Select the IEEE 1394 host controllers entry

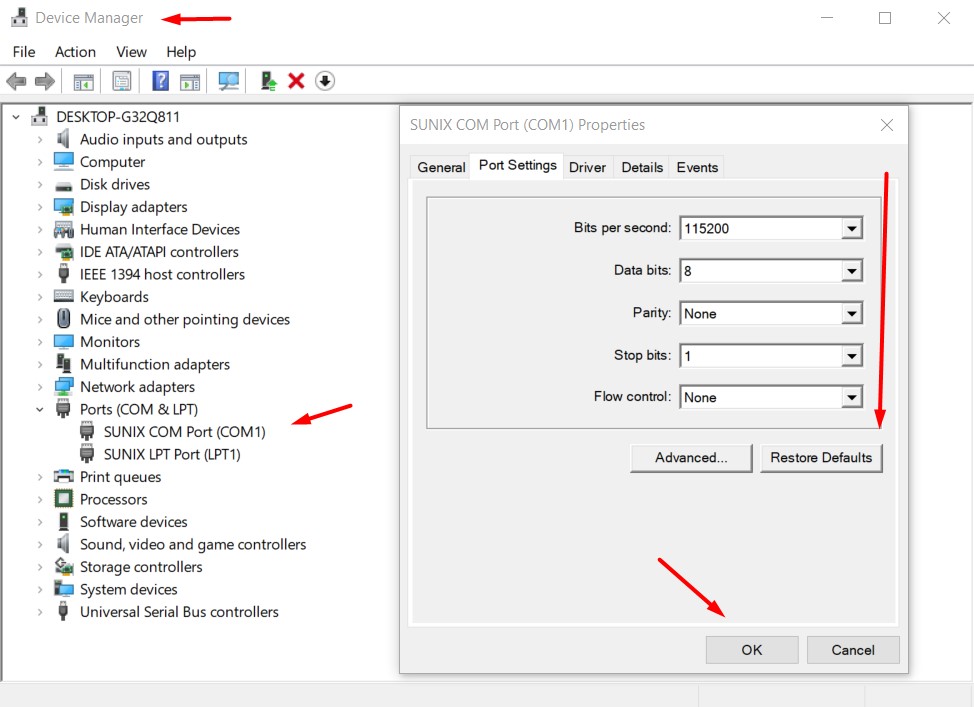[162, 274]
